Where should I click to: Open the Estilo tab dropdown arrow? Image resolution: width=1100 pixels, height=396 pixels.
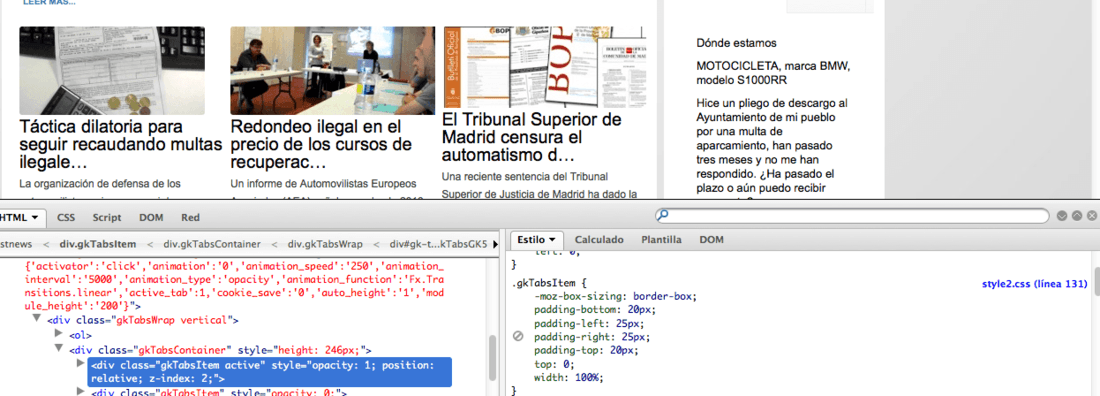click(551, 239)
